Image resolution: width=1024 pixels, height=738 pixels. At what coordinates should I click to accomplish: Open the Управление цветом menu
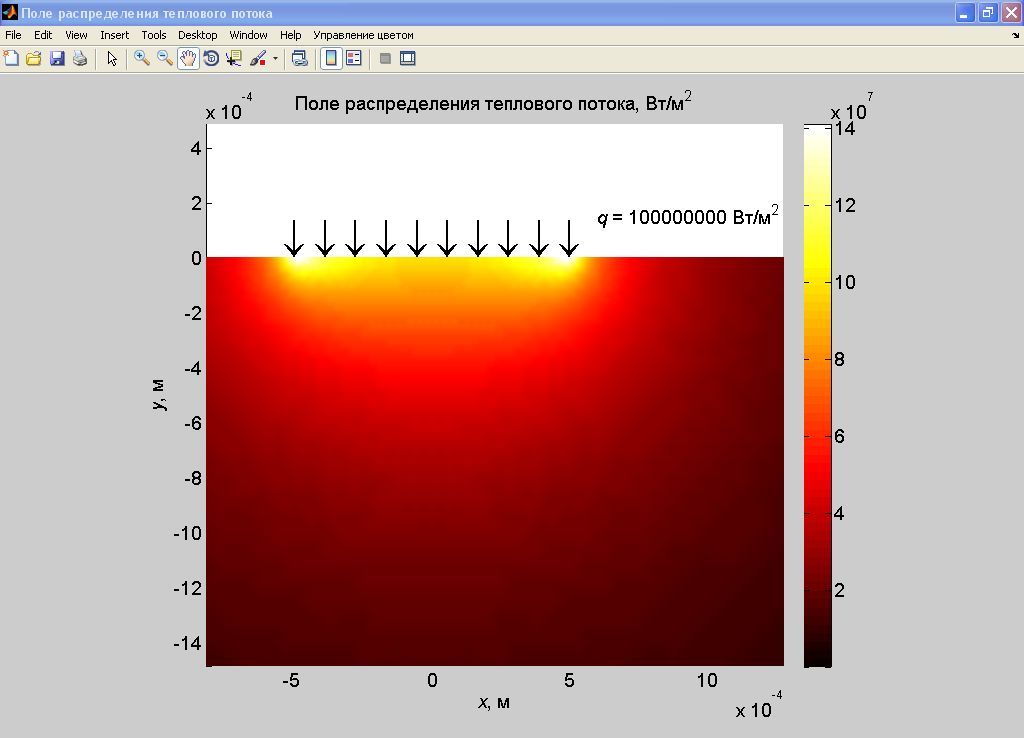click(363, 35)
